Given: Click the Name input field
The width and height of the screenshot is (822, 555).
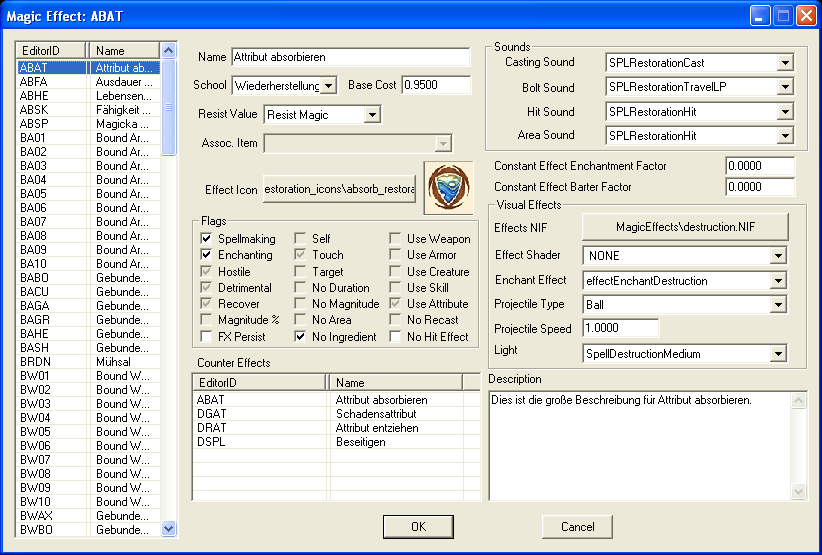Looking at the screenshot, I should pyautogui.click(x=351, y=57).
